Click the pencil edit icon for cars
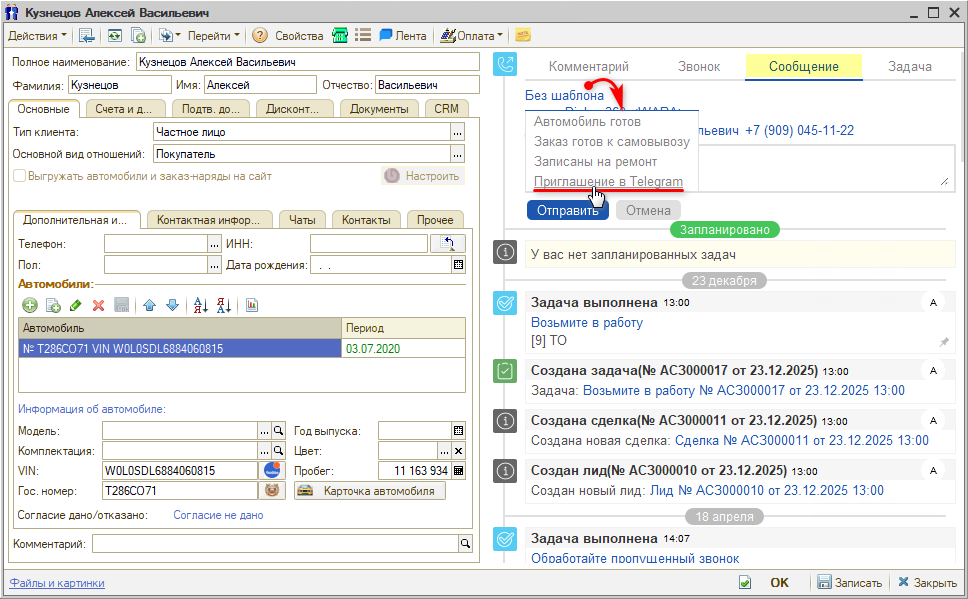968x599 pixels. point(75,305)
